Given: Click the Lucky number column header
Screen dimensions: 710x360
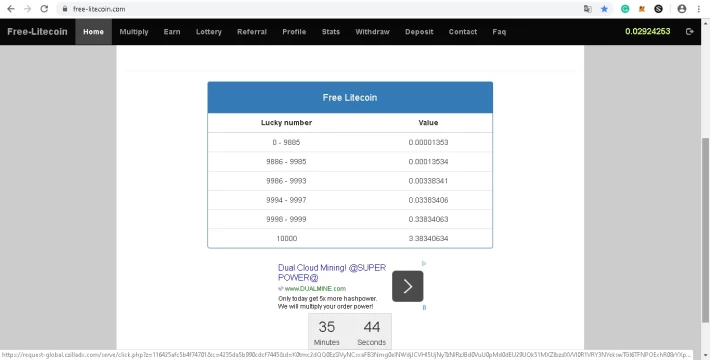Looking at the screenshot, I should pos(286,123).
